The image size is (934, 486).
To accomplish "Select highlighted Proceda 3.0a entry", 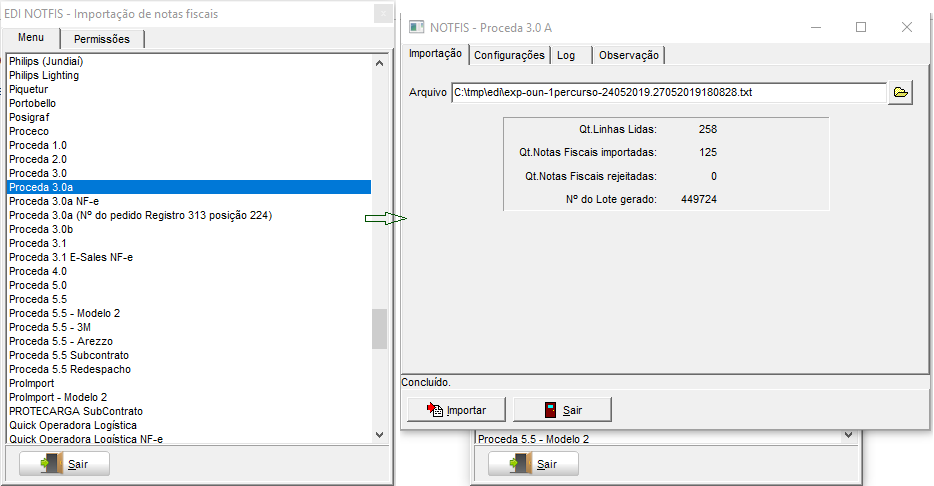I will 189,187.
